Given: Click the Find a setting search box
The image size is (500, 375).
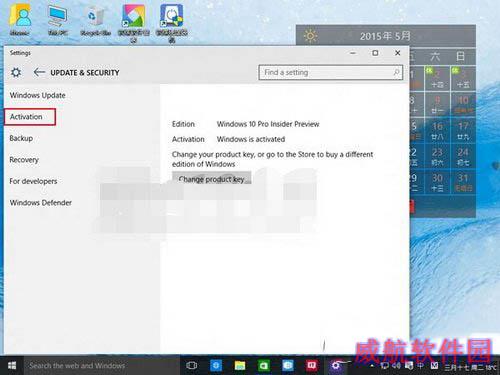Looking at the screenshot, I should point(330,72).
